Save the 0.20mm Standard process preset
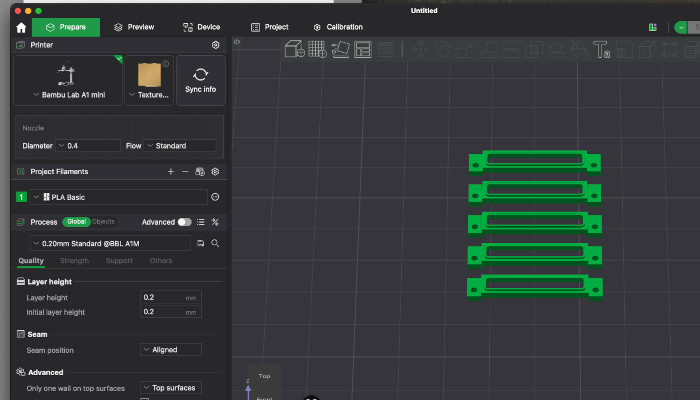This screenshot has height=400, width=700. pyautogui.click(x=200, y=243)
